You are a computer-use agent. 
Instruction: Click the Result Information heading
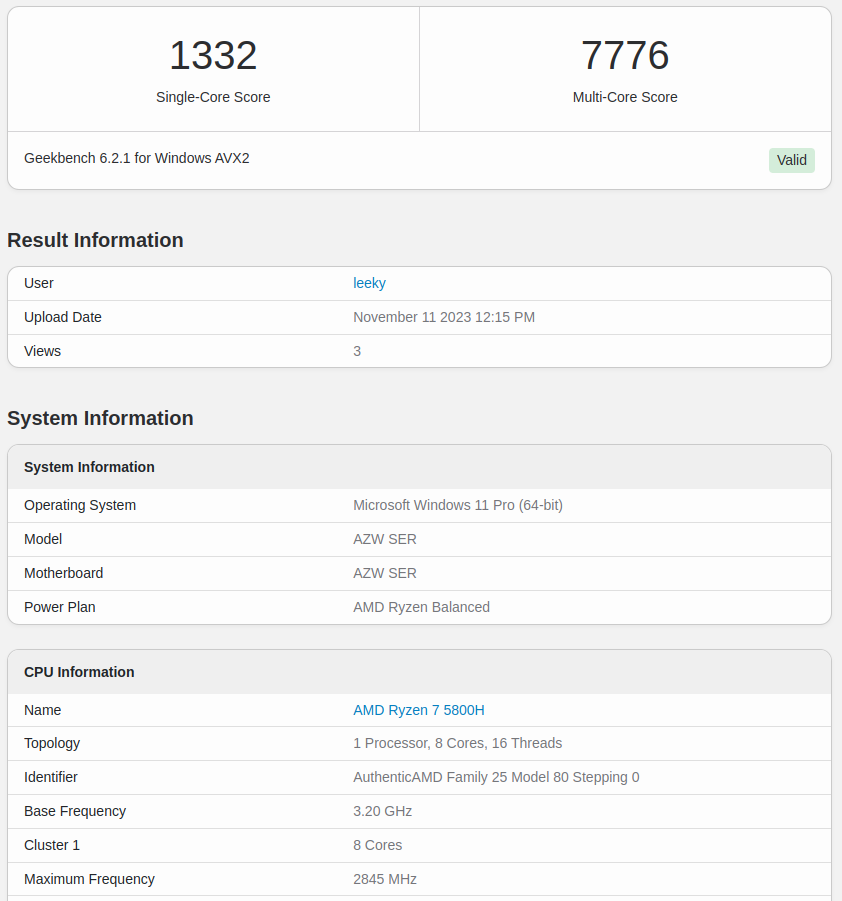(95, 240)
